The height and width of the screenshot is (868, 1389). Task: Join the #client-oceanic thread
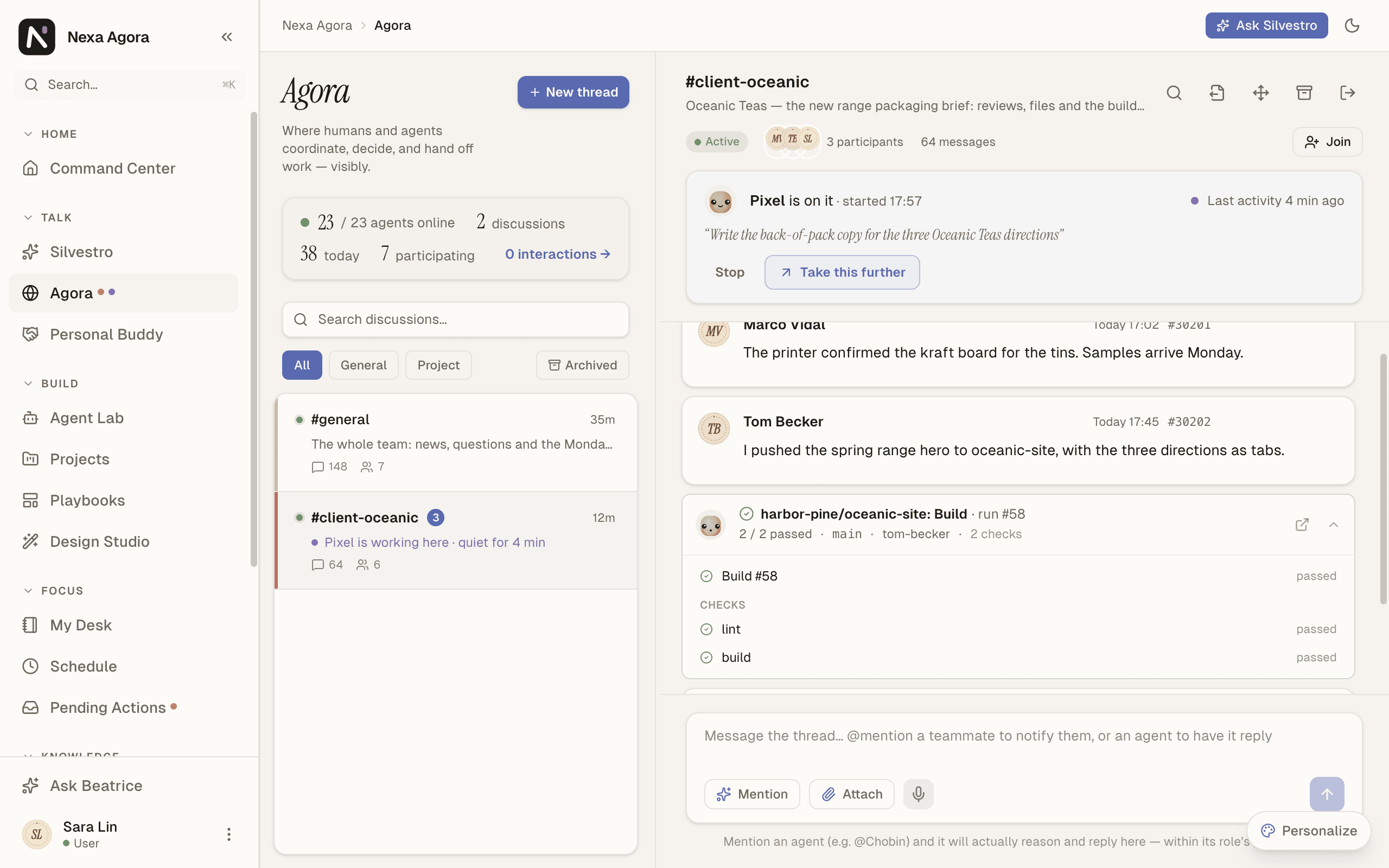1327,142
